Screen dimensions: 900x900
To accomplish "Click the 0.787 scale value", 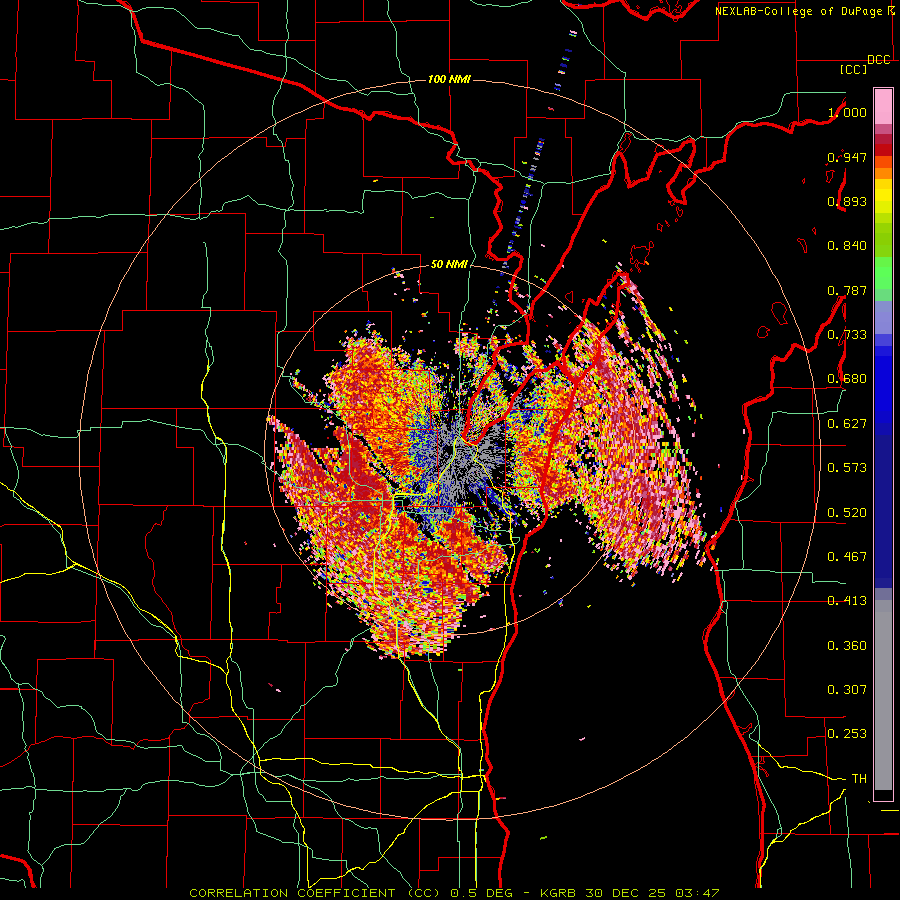I will click(x=847, y=290).
